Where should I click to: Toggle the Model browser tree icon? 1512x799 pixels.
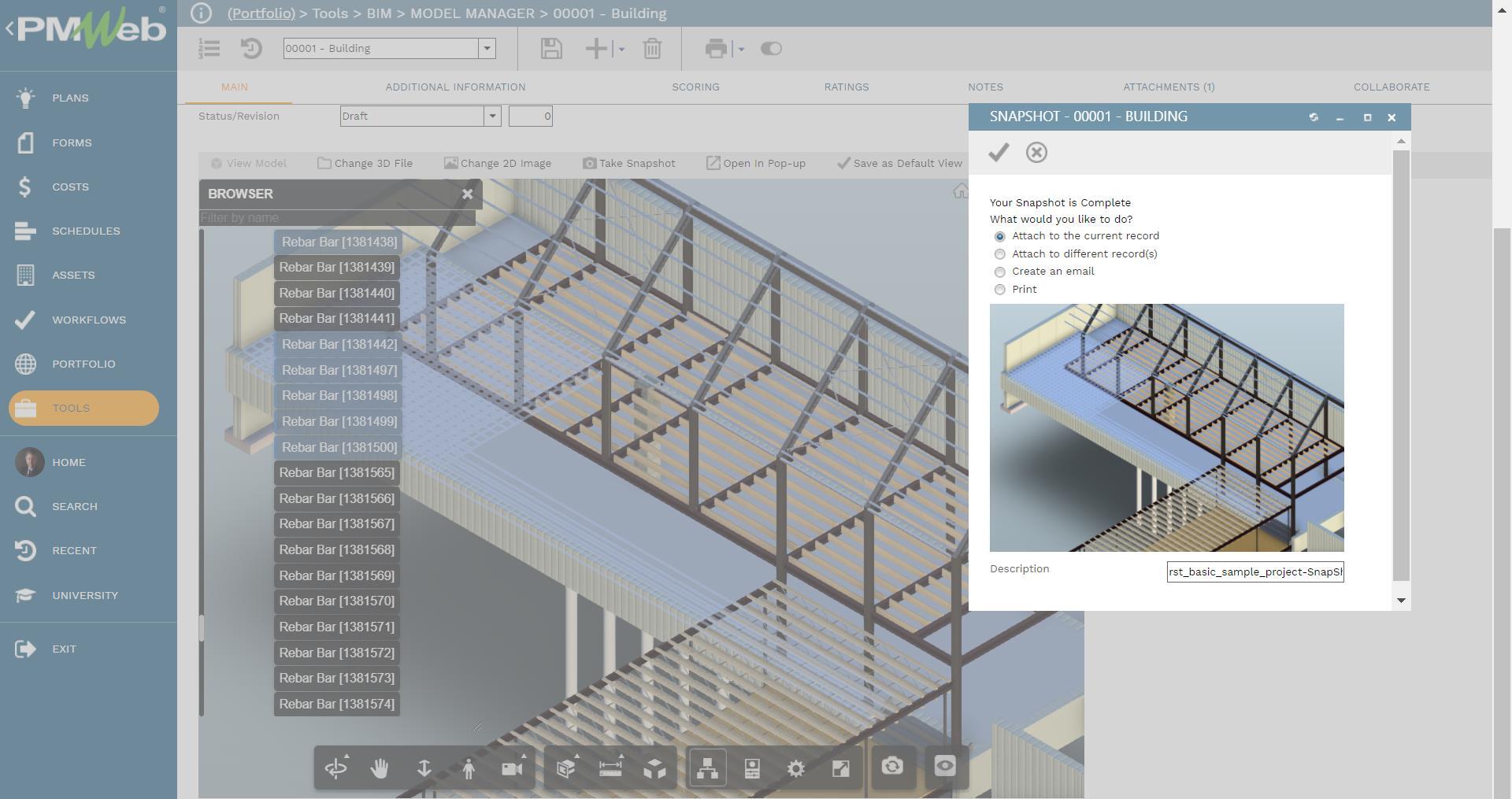click(x=707, y=768)
